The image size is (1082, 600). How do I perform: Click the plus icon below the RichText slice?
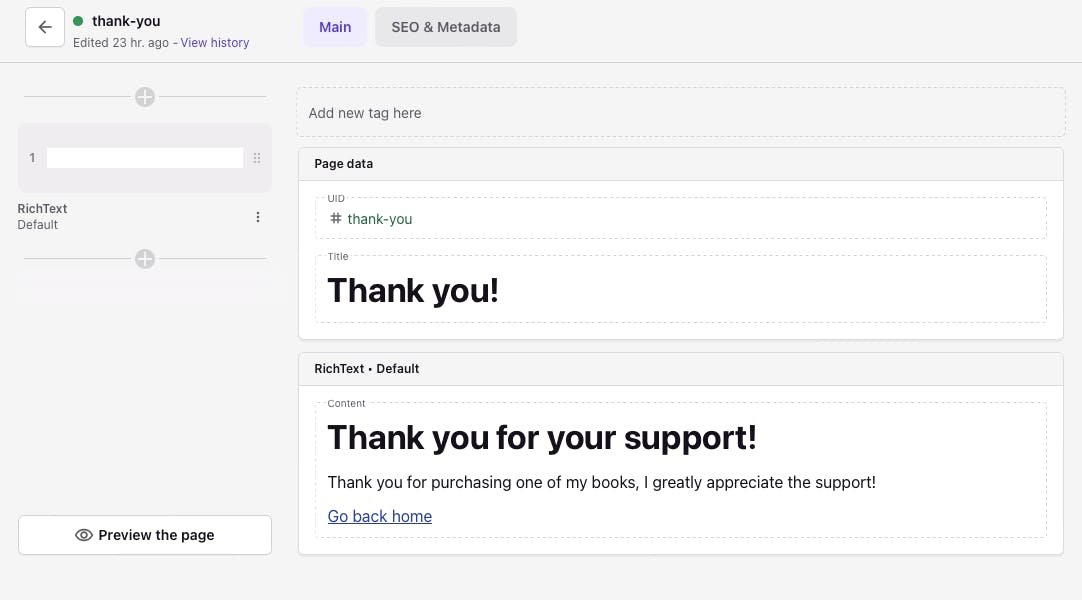[x=144, y=259]
